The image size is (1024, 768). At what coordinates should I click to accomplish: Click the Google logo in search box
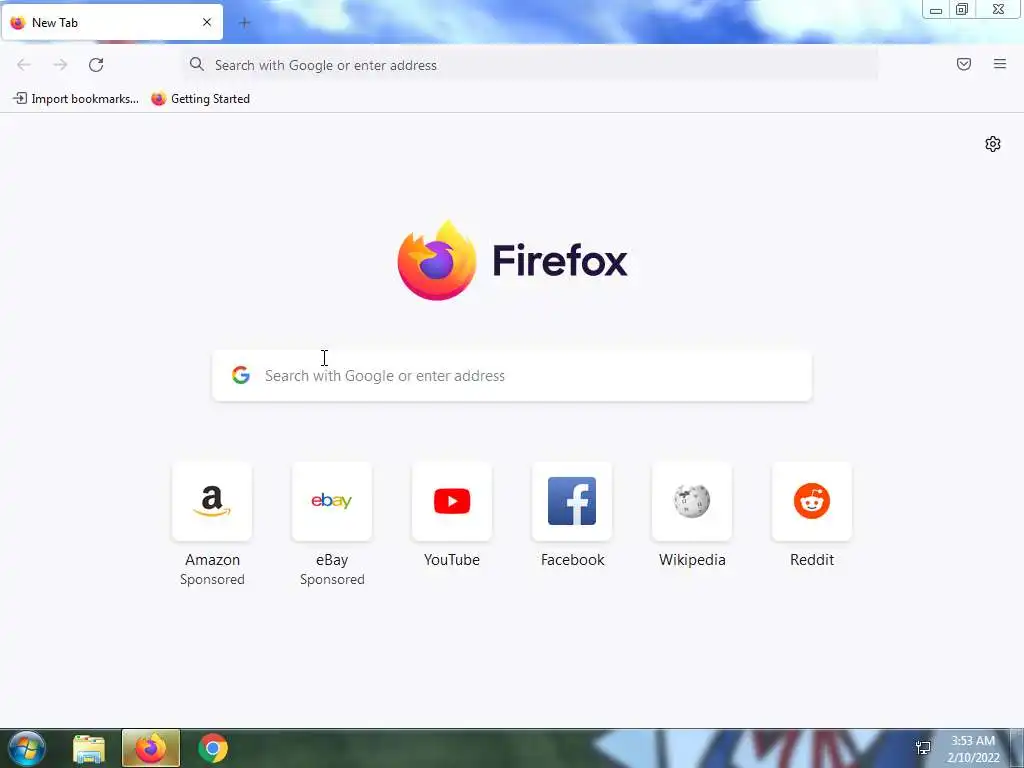pos(241,375)
